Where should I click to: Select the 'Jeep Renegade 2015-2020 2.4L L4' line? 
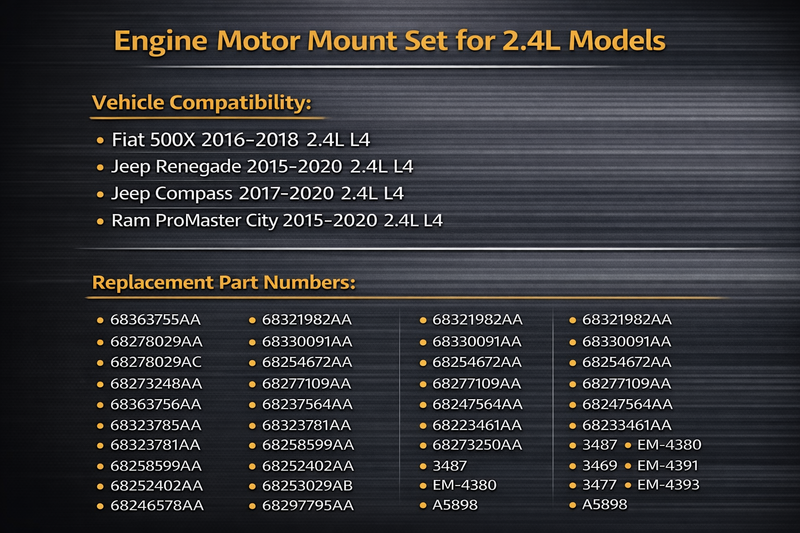coord(262,167)
